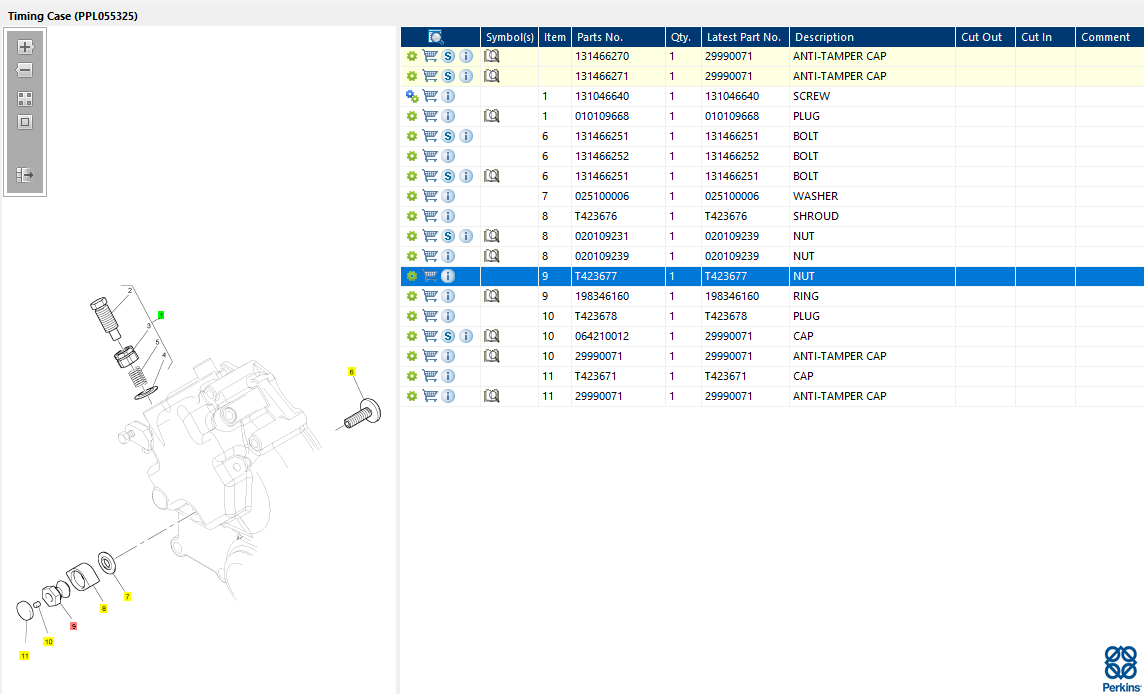Click RING description text
This screenshot has height=694, width=1144.
(806, 296)
